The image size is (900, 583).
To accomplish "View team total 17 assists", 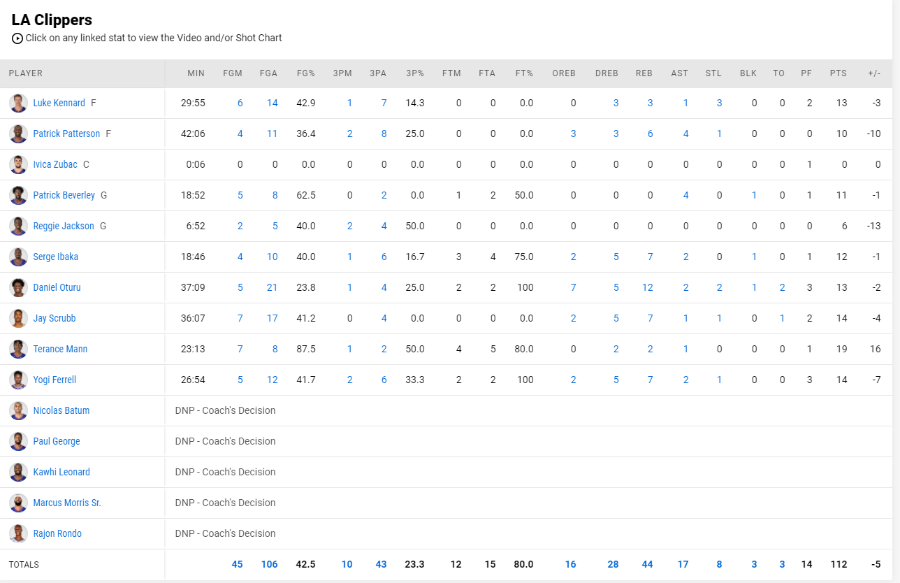I will tap(683, 565).
